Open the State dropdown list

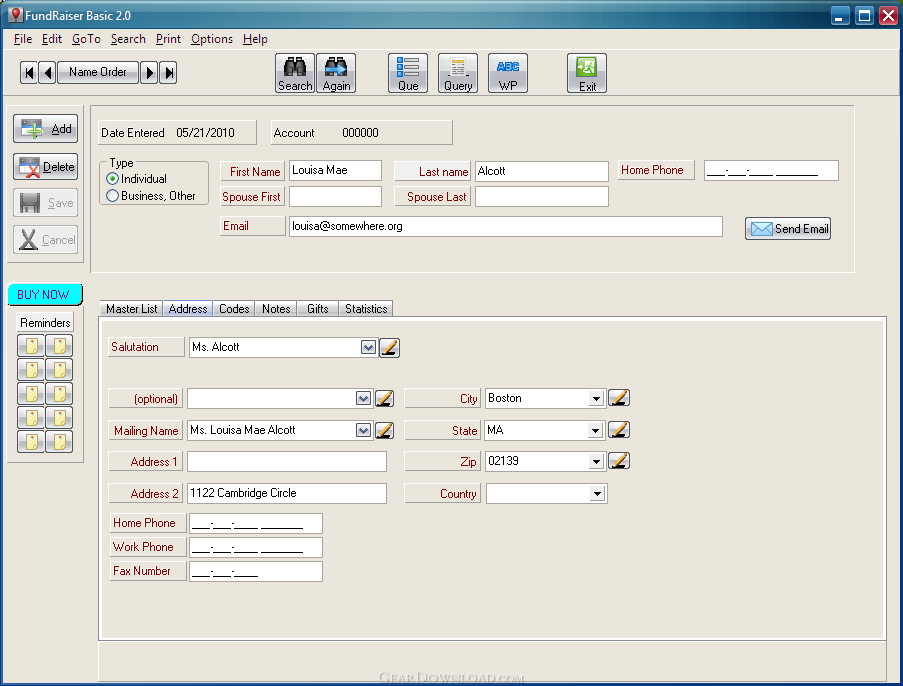click(597, 430)
